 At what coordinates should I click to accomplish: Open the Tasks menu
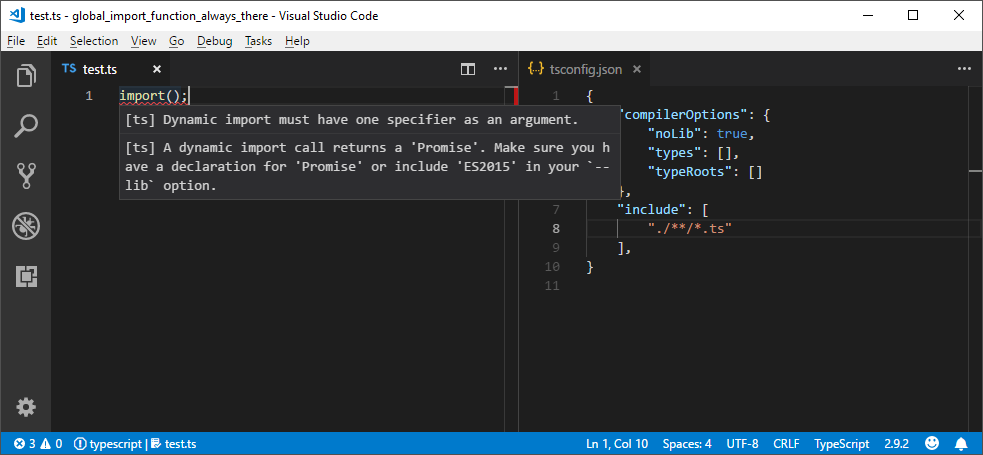258,41
